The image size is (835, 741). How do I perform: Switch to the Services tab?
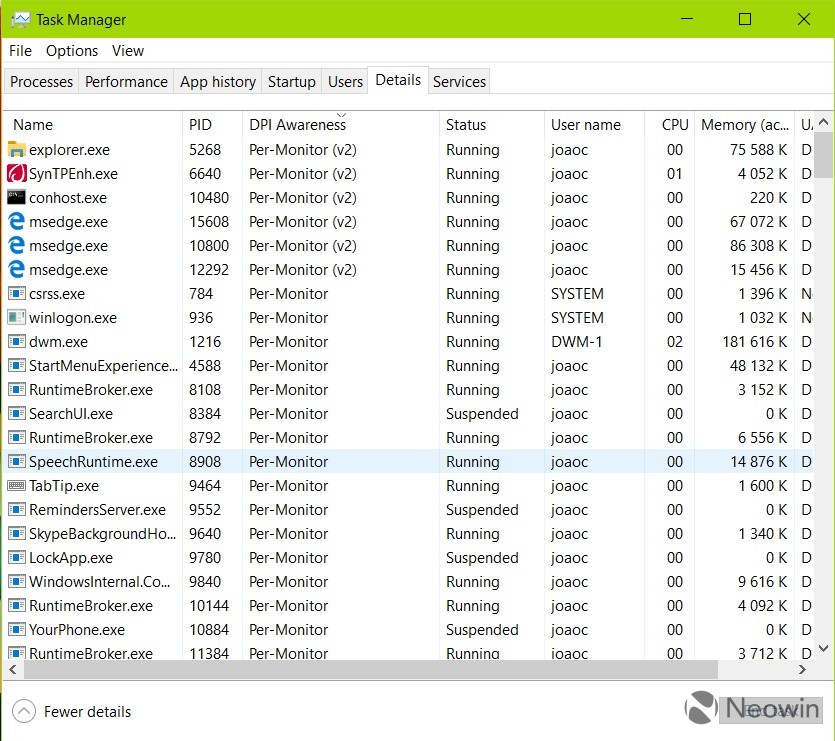[x=459, y=82]
